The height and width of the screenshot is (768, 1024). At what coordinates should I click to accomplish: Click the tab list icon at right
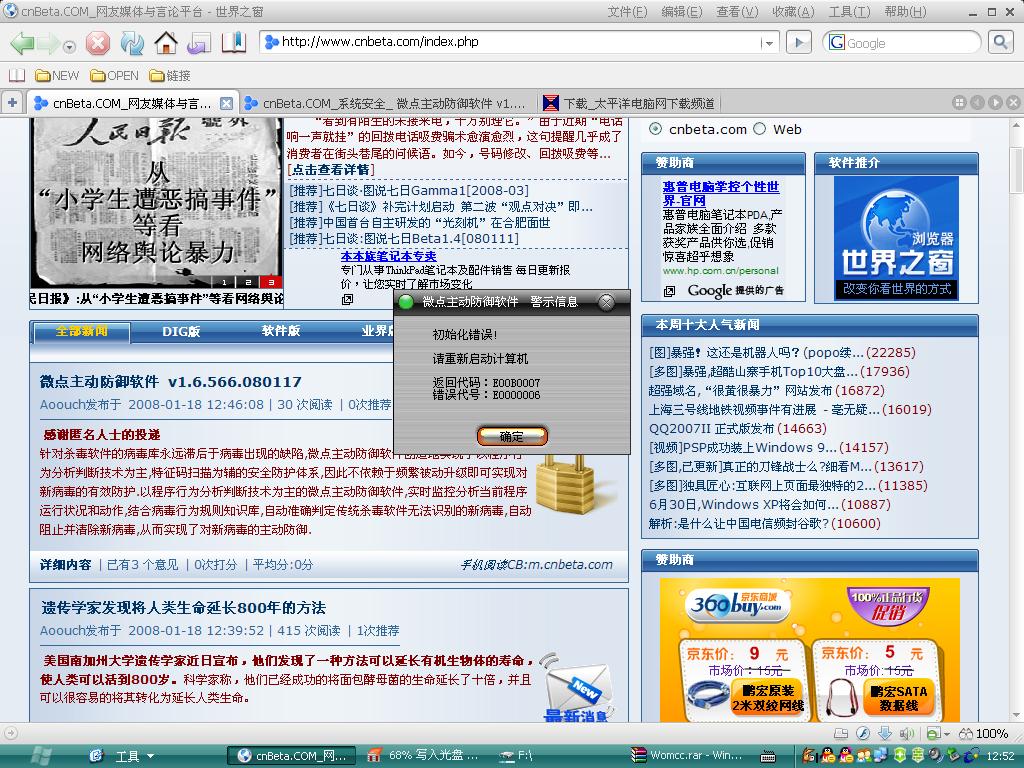click(x=959, y=103)
